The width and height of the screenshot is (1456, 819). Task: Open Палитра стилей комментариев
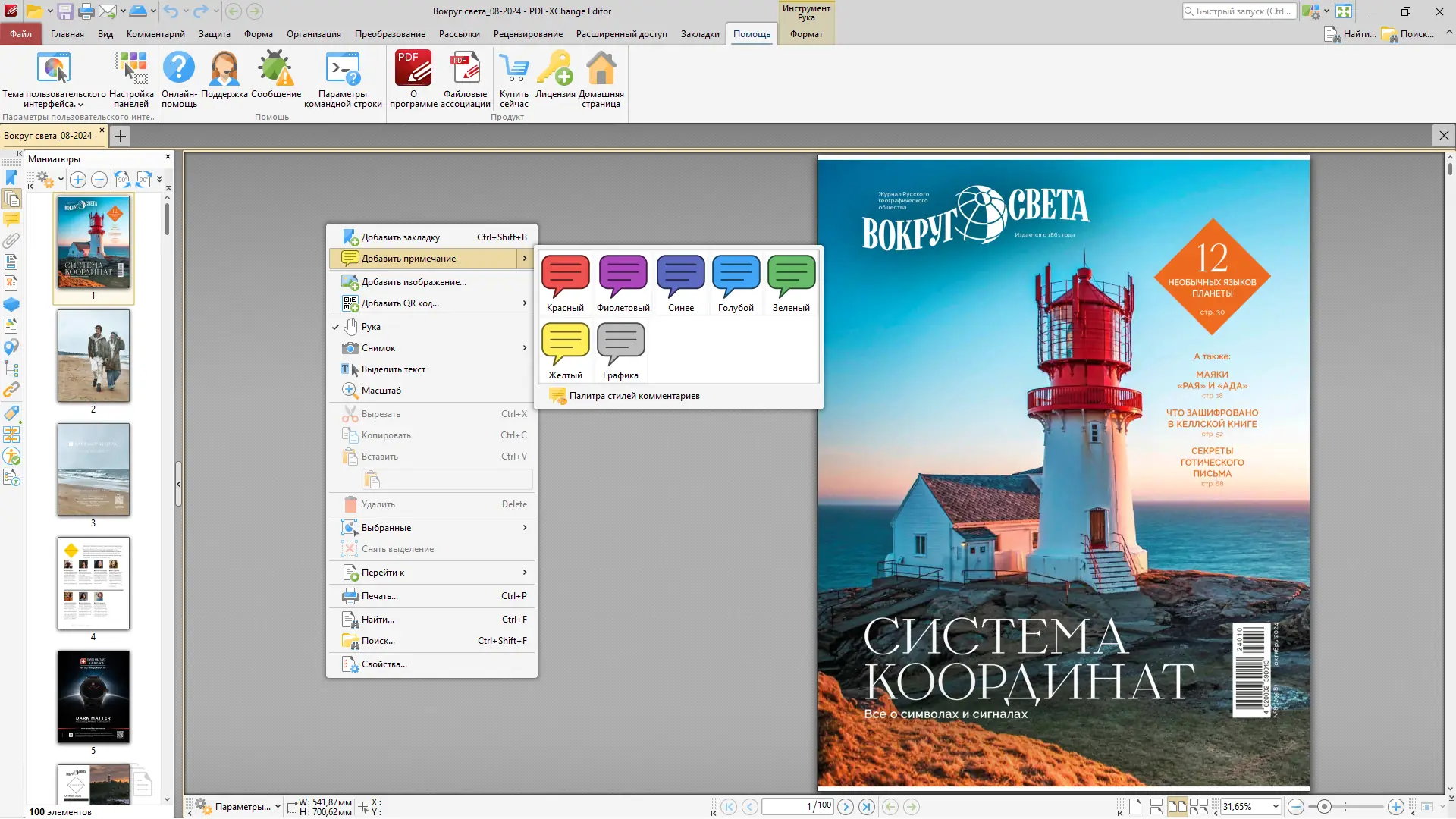click(634, 396)
